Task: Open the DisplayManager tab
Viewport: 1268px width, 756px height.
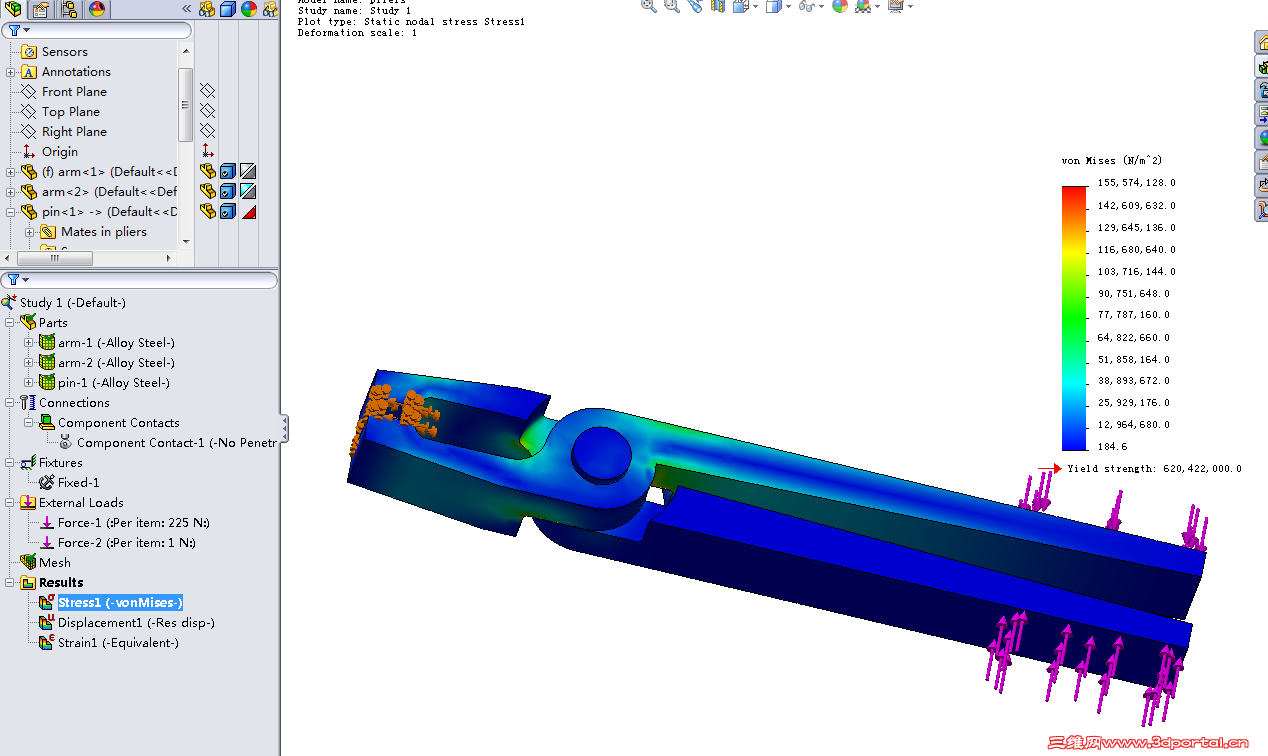Action: pyautogui.click(x=97, y=9)
